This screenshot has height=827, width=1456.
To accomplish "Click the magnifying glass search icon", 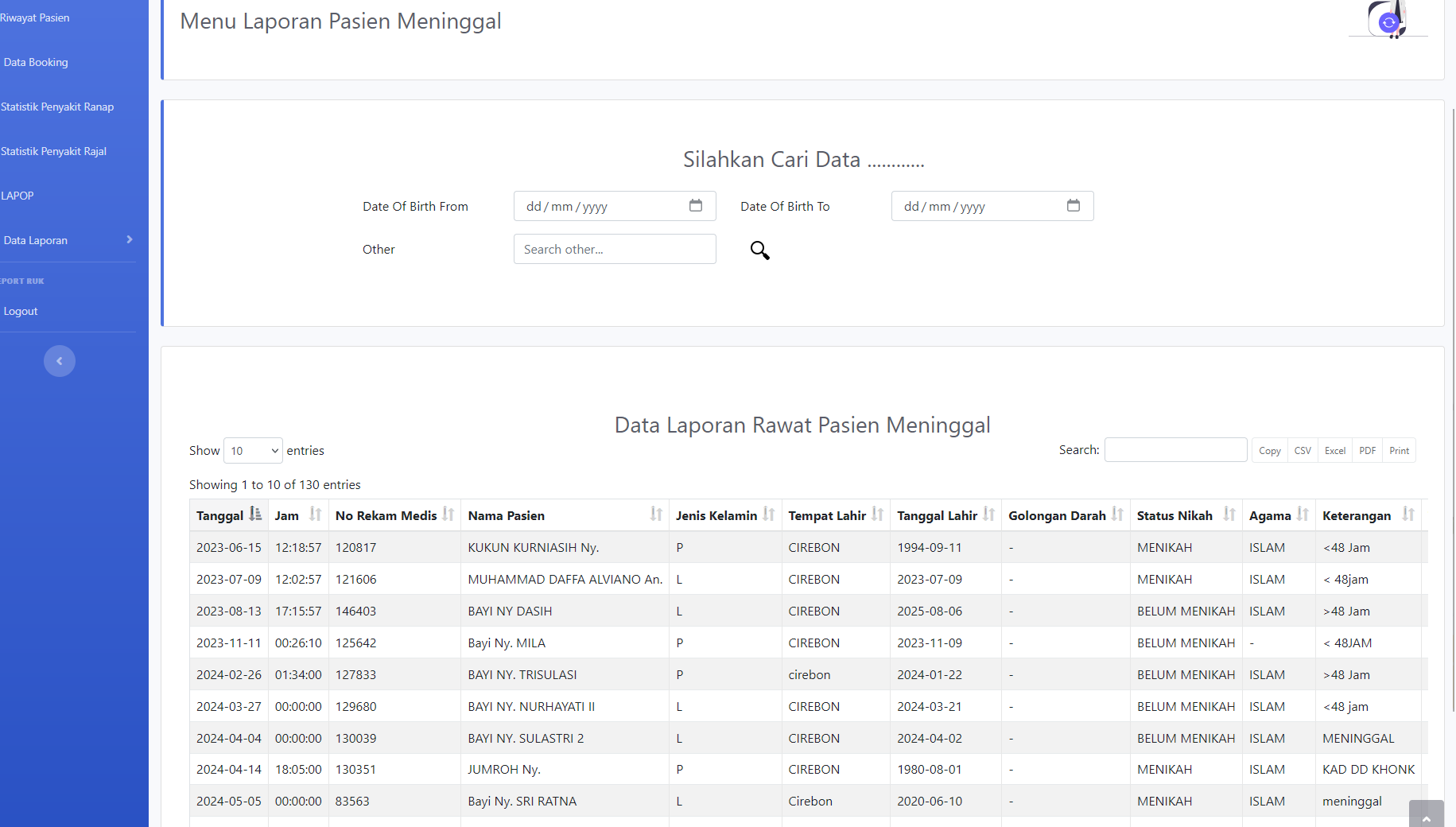I will click(x=759, y=250).
